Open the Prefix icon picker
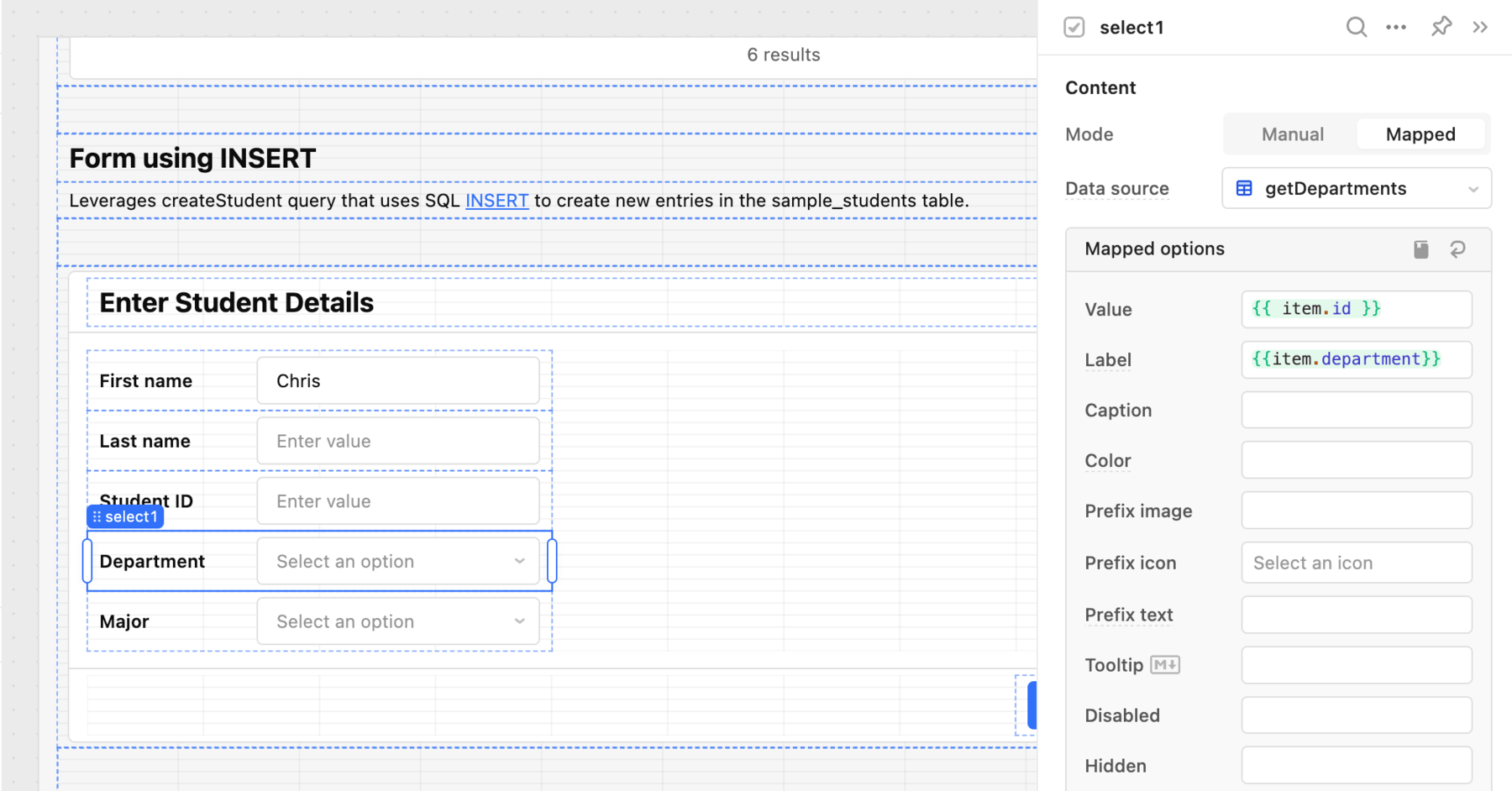This screenshot has width=1512, height=791. click(1357, 563)
